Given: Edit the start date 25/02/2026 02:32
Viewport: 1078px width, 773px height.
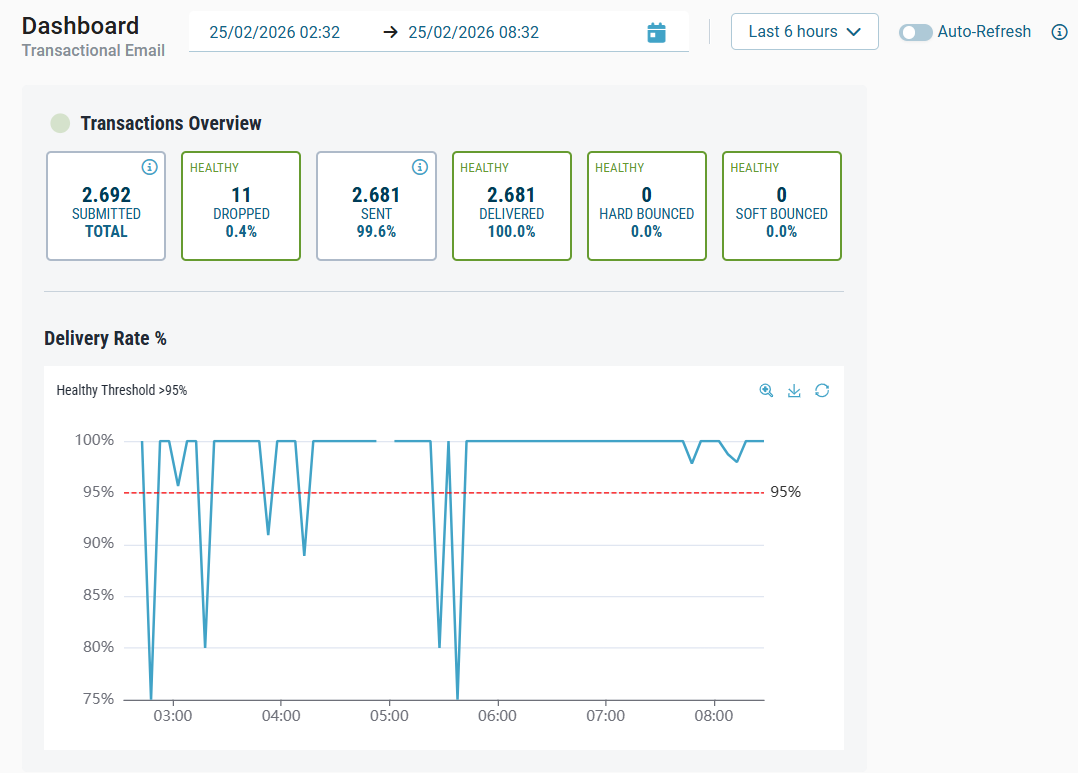Looking at the screenshot, I should pos(275,33).
